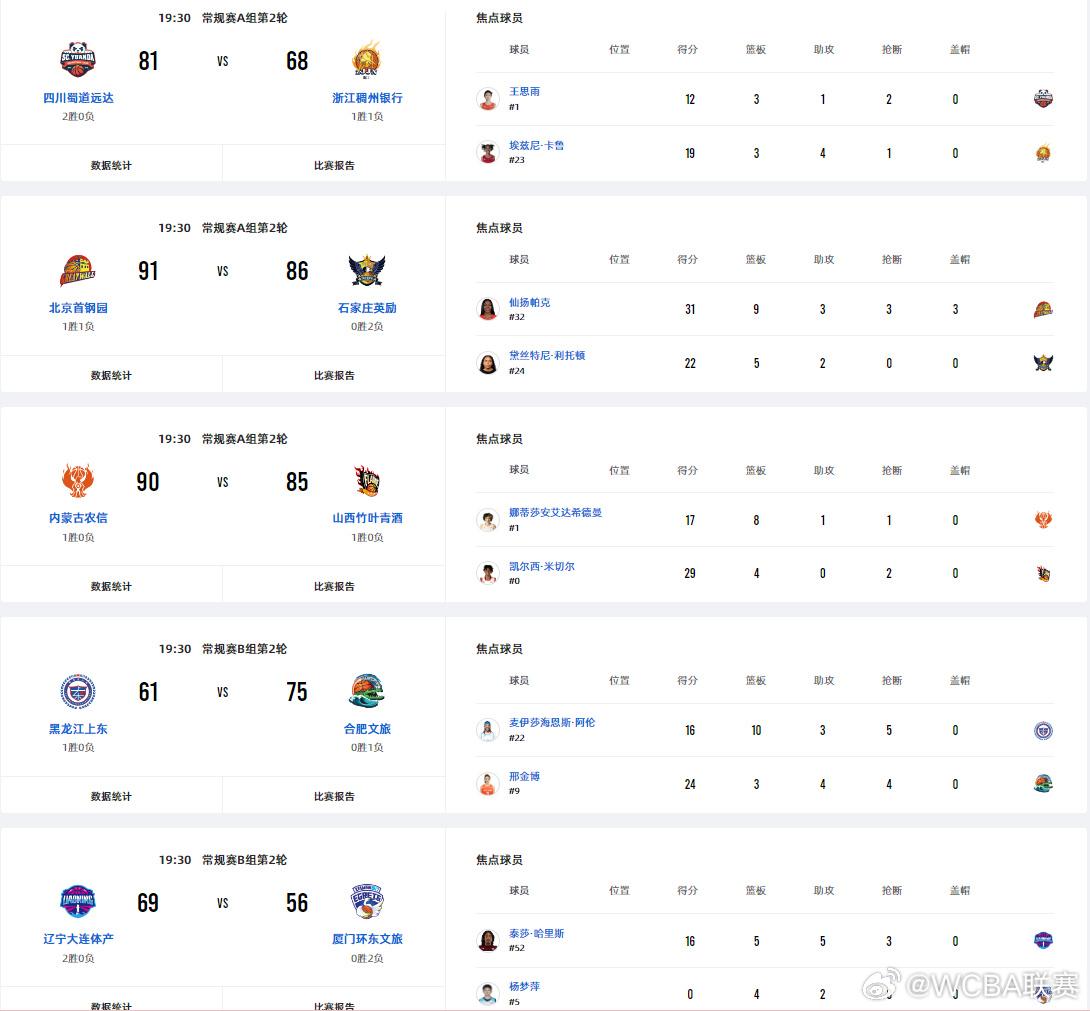Click player 凯尔西·米切尔 name link
The height and width of the screenshot is (1011, 1090).
point(542,567)
